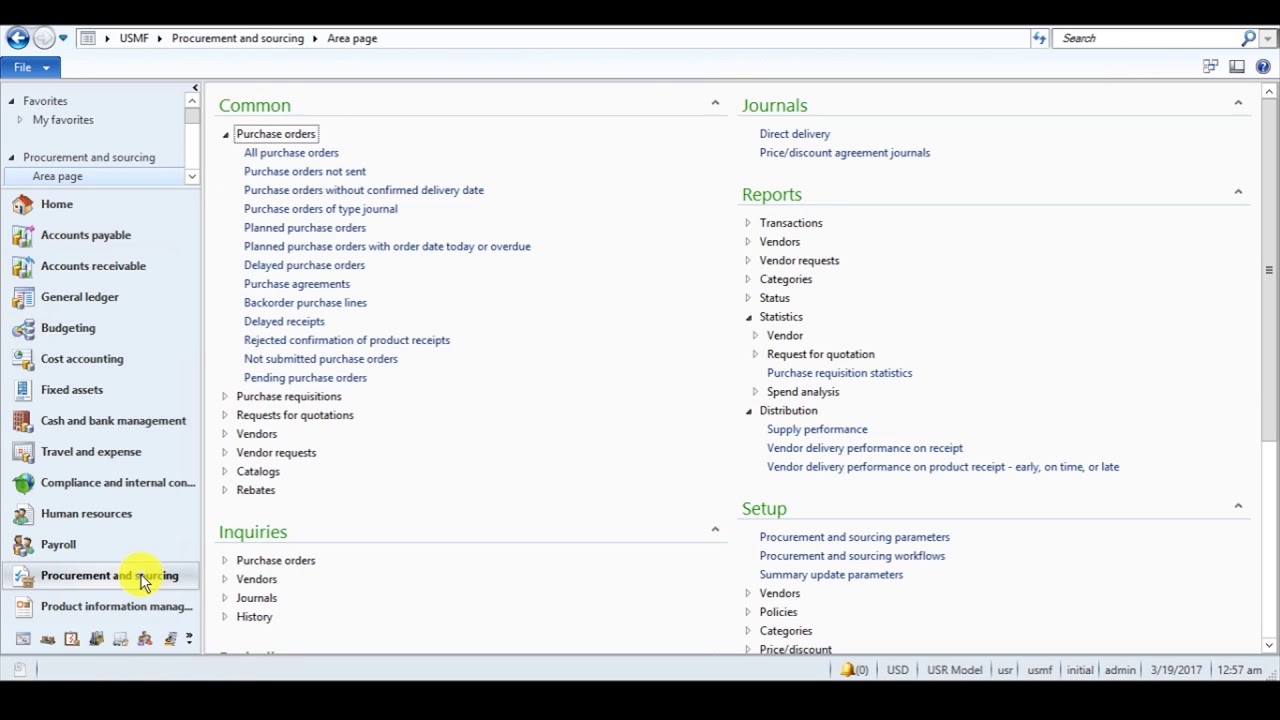Open the Area page dropdown in navigation pane
The width and height of the screenshot is (1280, 720).
tap(191, 177)
